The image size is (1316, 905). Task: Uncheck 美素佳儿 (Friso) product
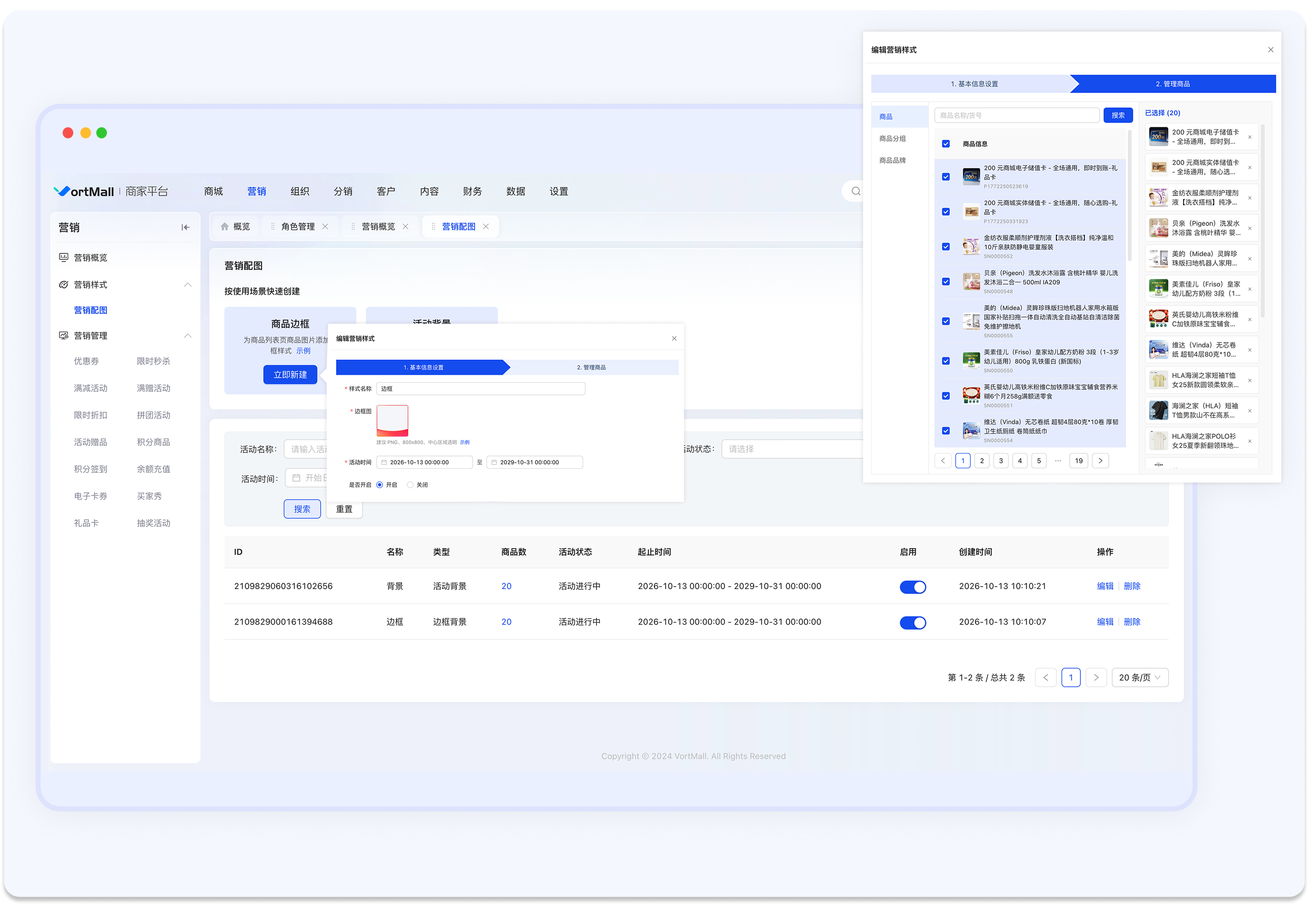pos(946,361)
